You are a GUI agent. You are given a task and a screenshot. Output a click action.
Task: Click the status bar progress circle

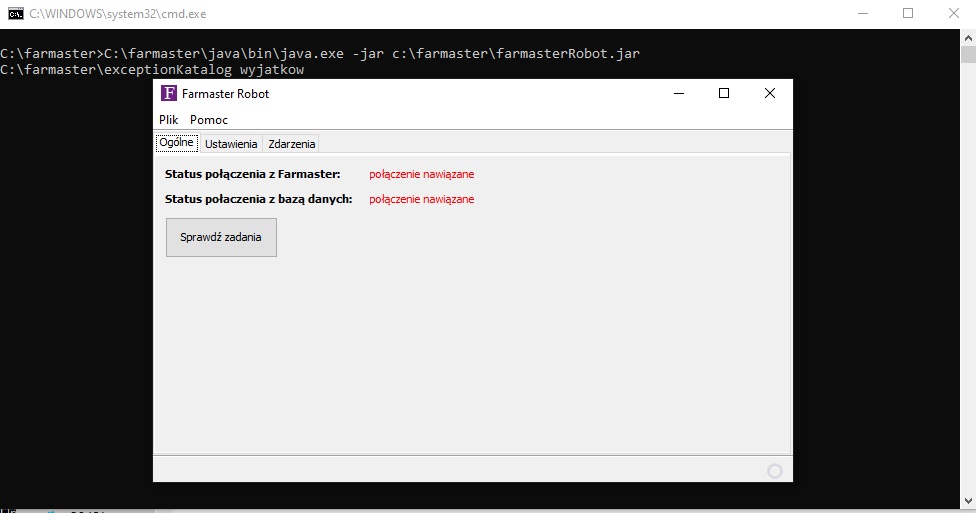(x=775, y=471)
